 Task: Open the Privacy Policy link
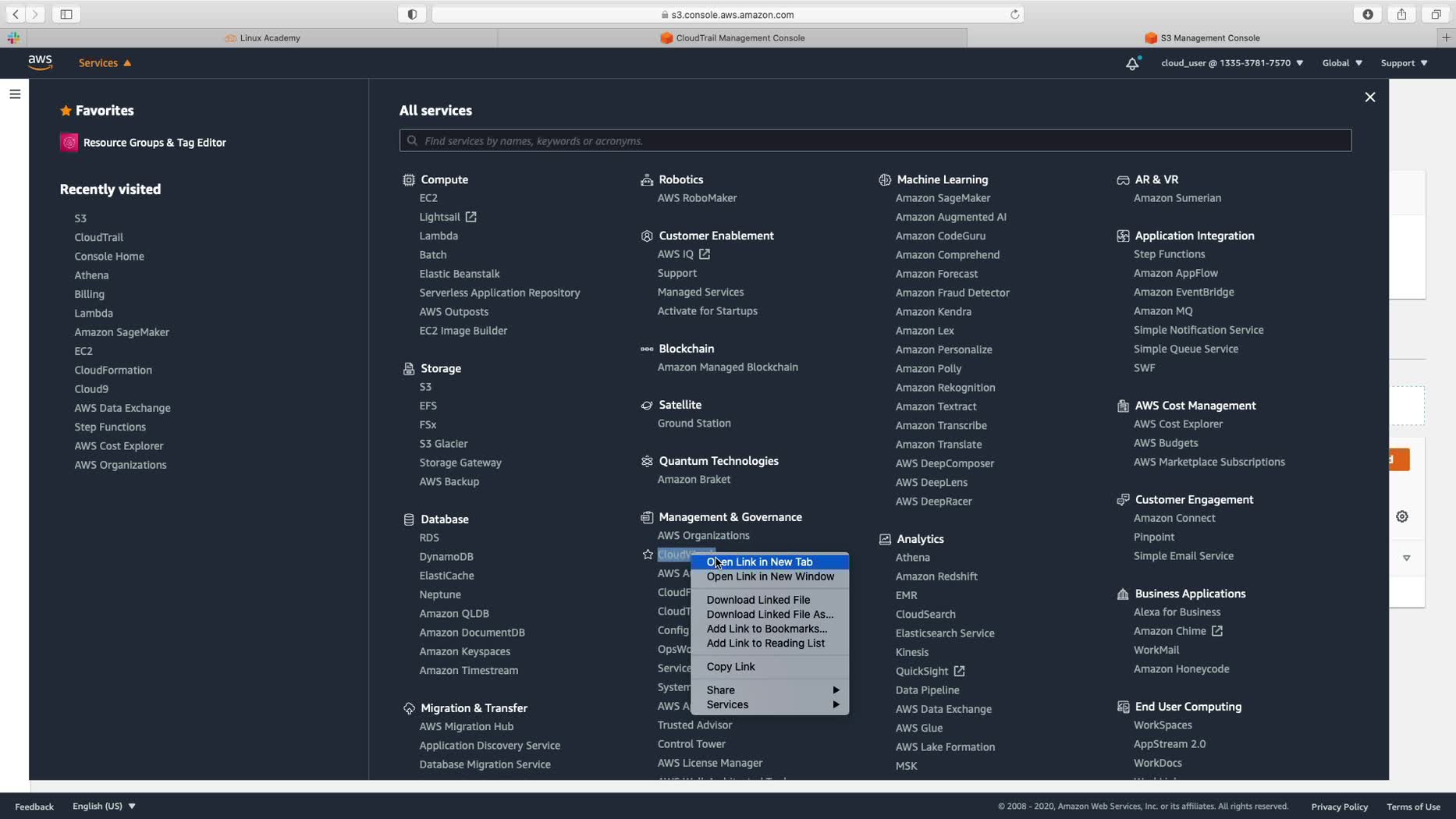1339,807
